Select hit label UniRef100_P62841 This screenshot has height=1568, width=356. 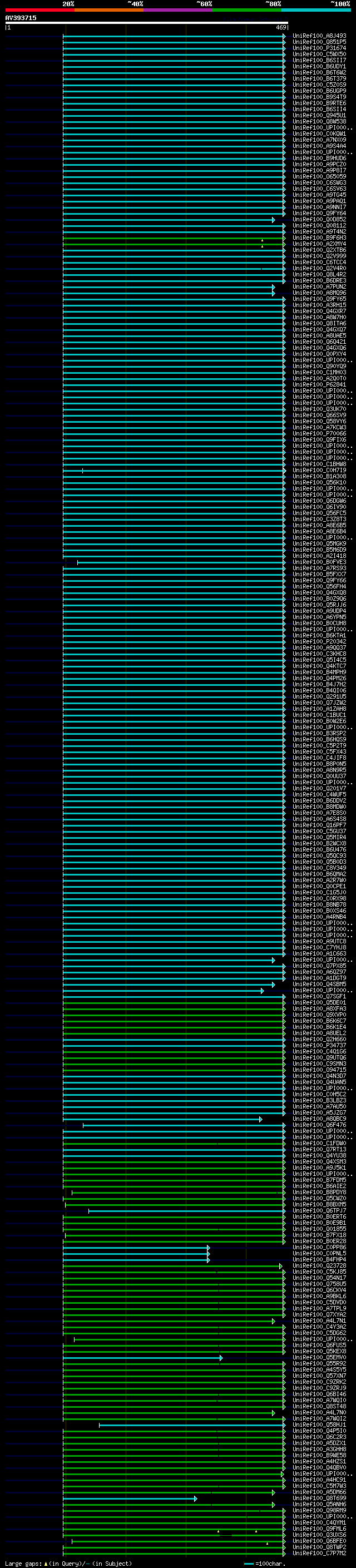point(319,385)
